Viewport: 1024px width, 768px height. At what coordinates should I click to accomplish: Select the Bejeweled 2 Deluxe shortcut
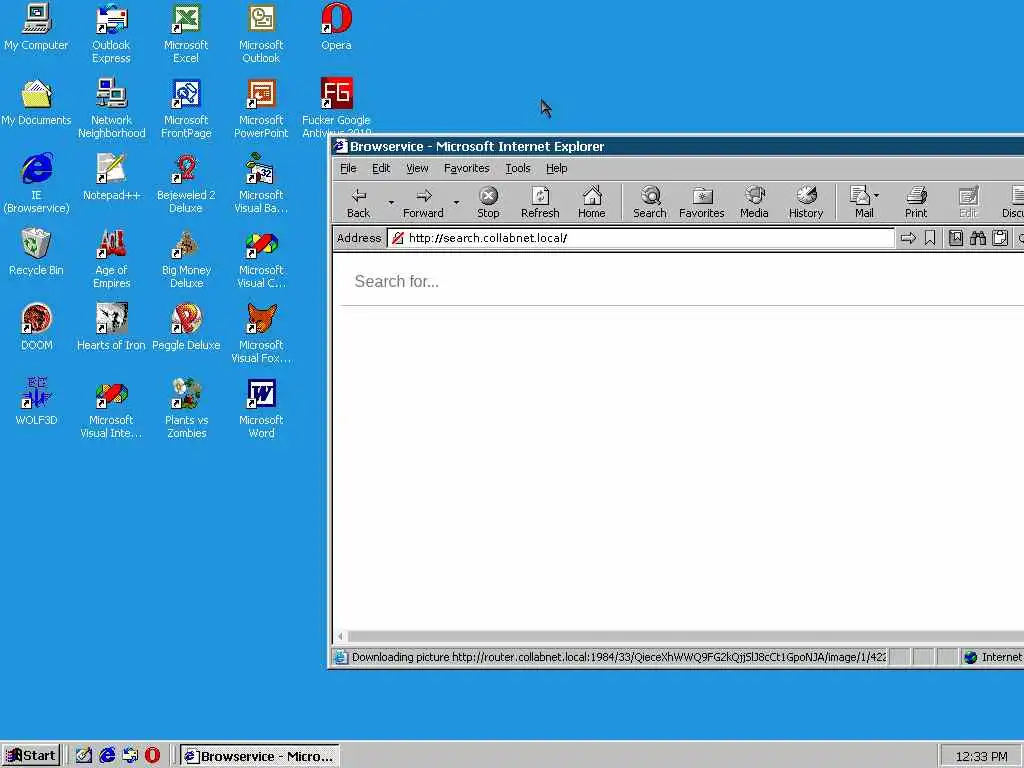click(x=186, y=184)
